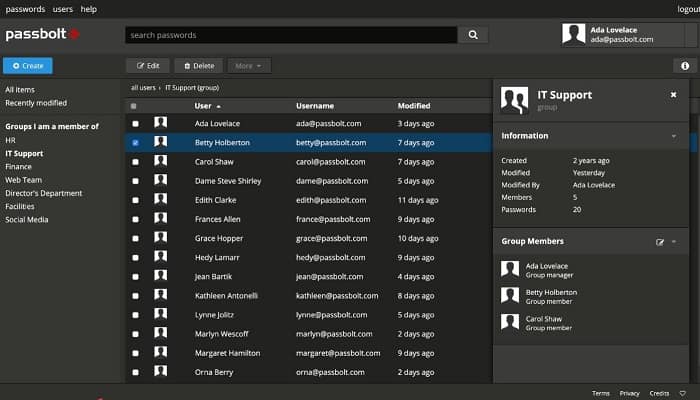Click Frances Allen's avatar in the table
The image size is (700, 400).
point(161,218)
